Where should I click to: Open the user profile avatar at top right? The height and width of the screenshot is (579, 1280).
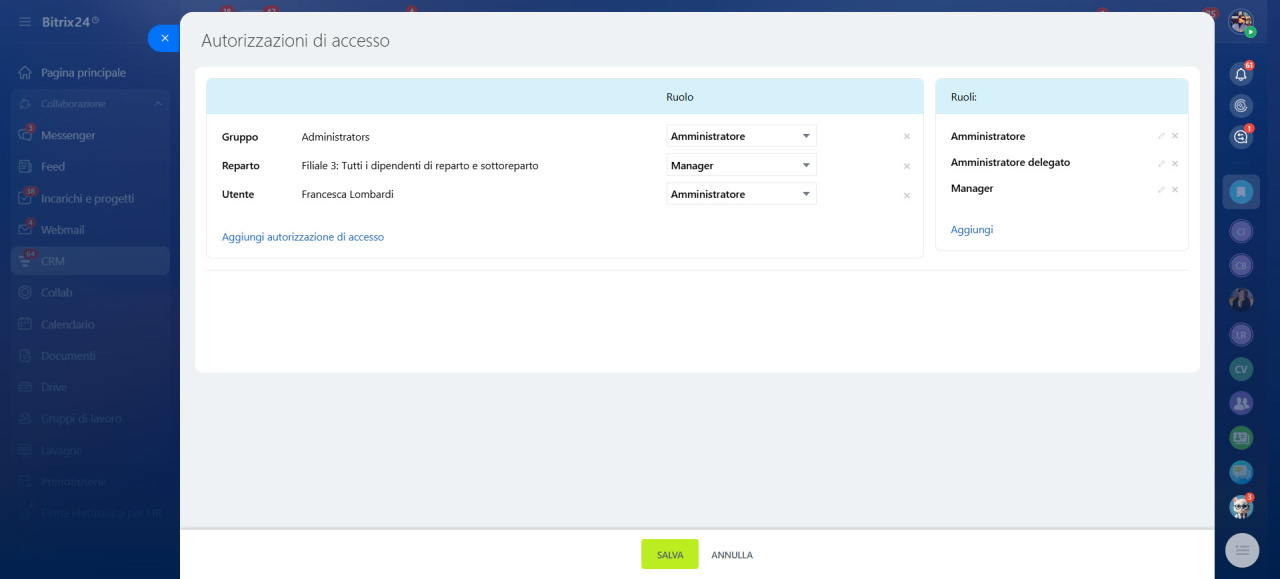[1241, 22]
